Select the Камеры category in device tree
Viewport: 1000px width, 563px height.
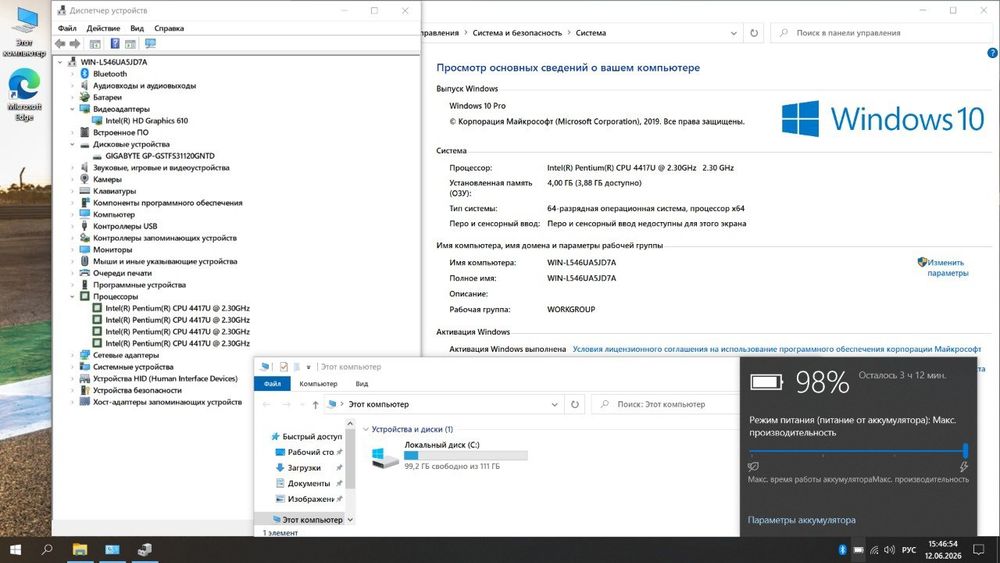[x=107, y=179]
